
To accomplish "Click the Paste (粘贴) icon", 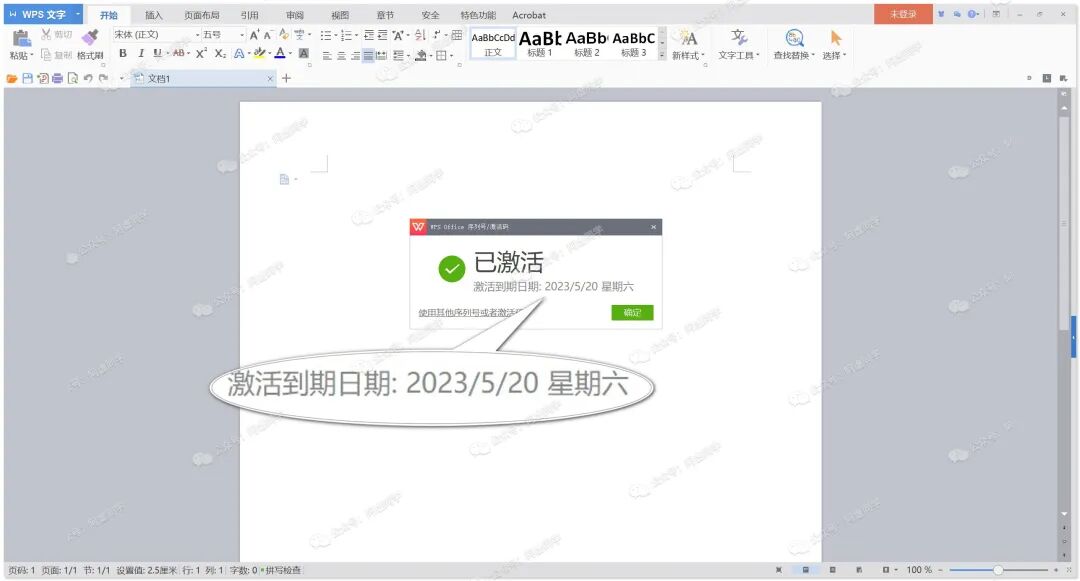I will [21, 39].
